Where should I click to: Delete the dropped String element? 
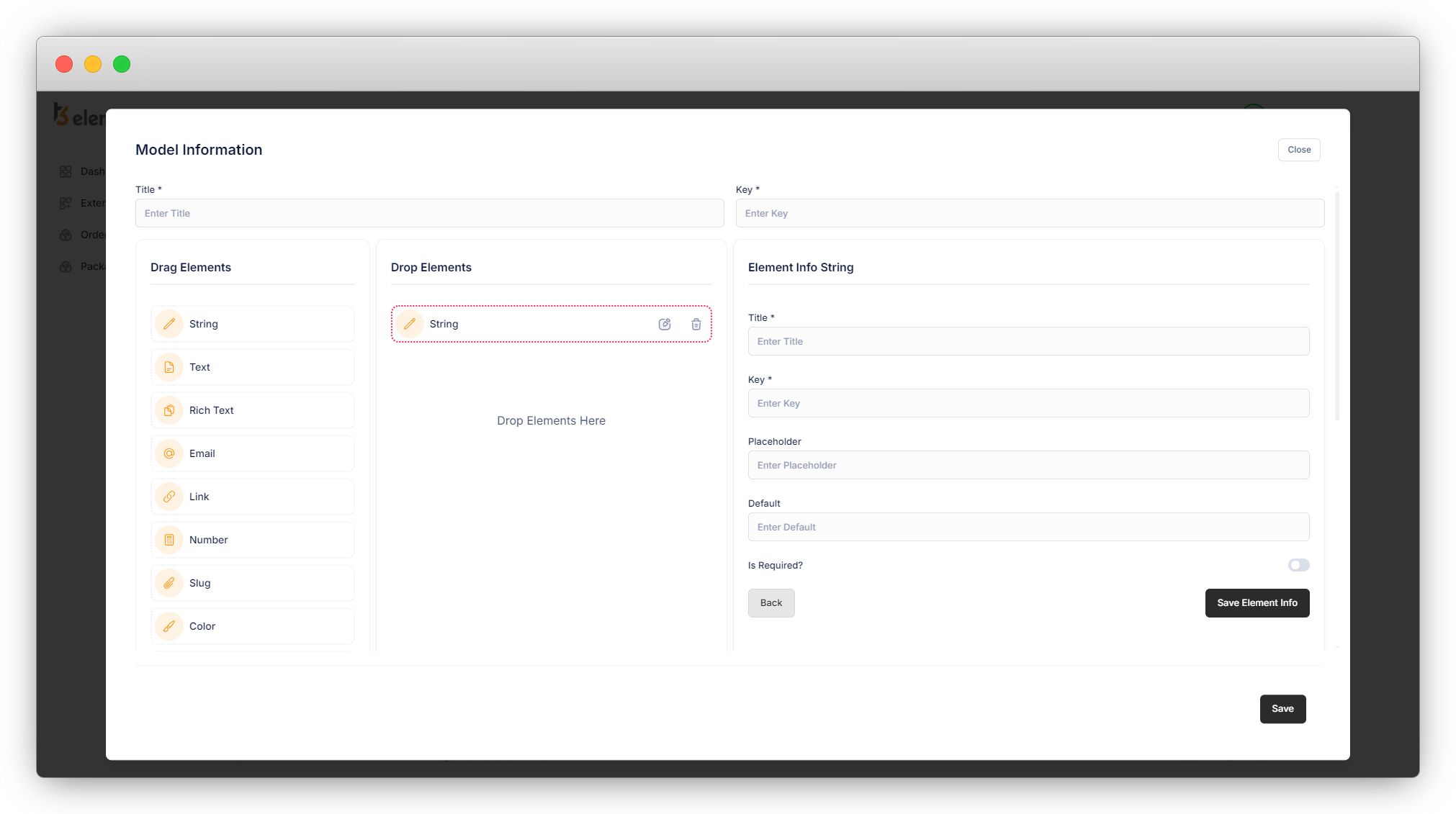pyautogui.click(x=696, y=325)
